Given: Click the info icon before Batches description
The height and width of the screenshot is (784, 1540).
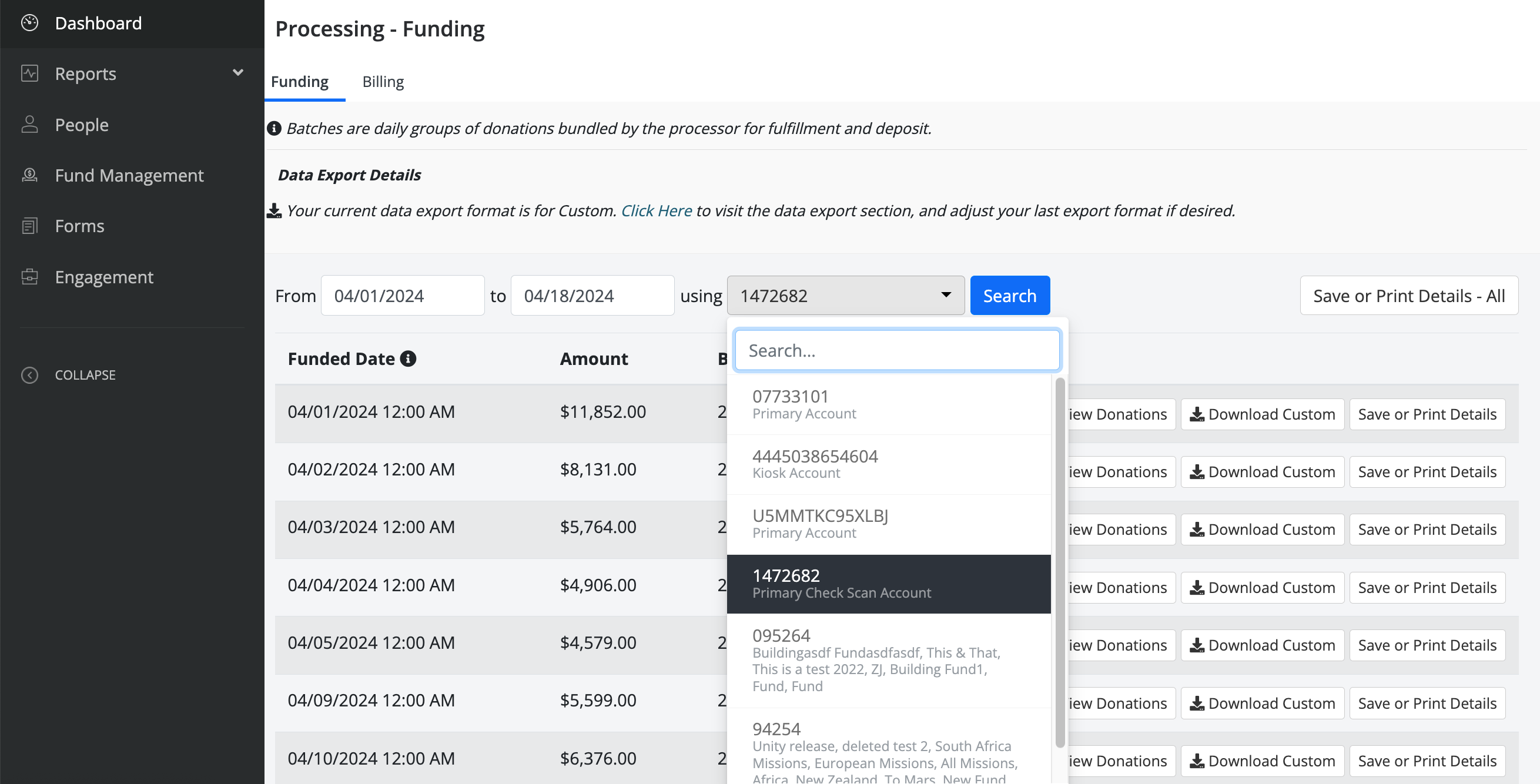Looking at the screenshot, I should tap(274, 129).
